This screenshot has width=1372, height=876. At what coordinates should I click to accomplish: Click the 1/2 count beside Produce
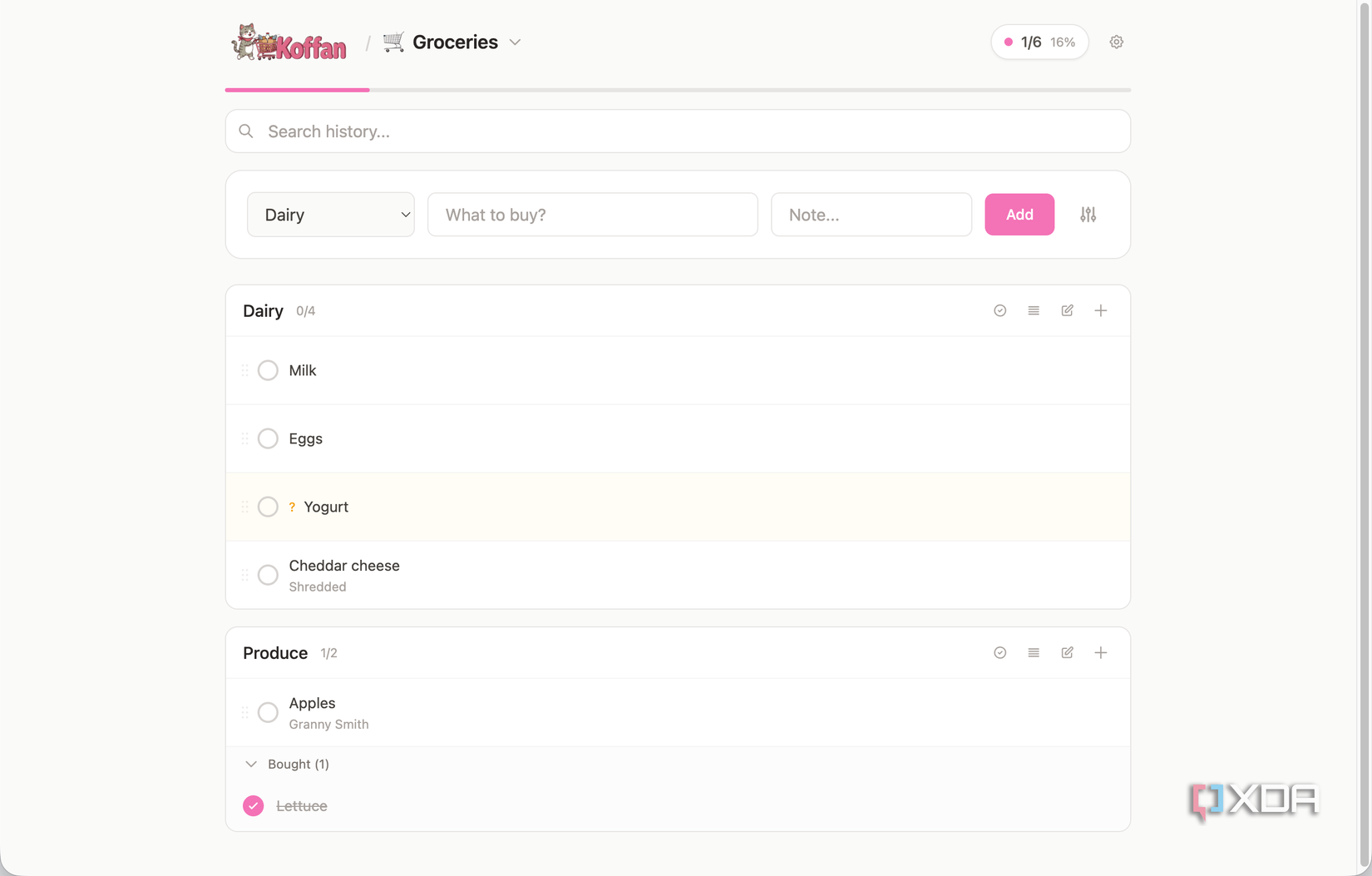329,653
